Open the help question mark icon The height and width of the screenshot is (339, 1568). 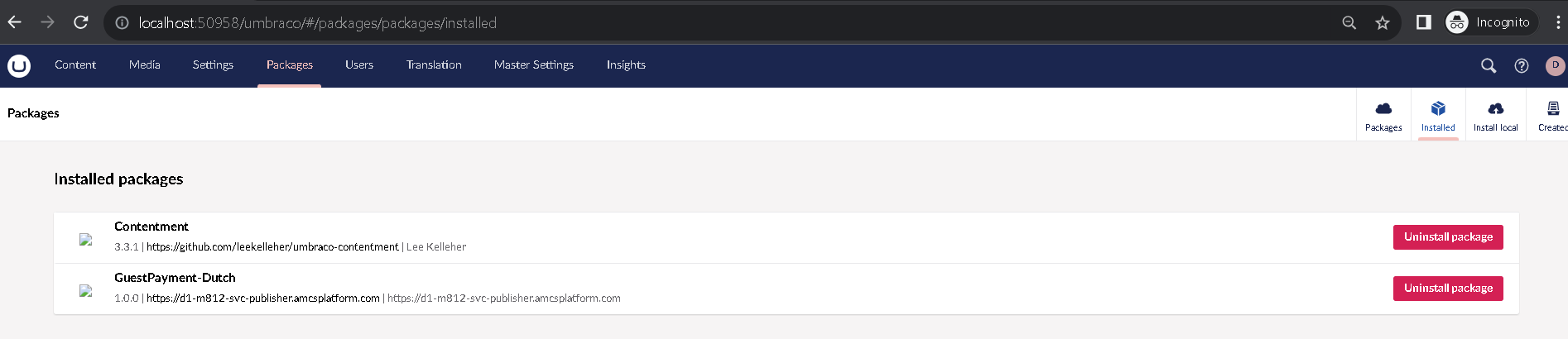tap(1521, 65)
